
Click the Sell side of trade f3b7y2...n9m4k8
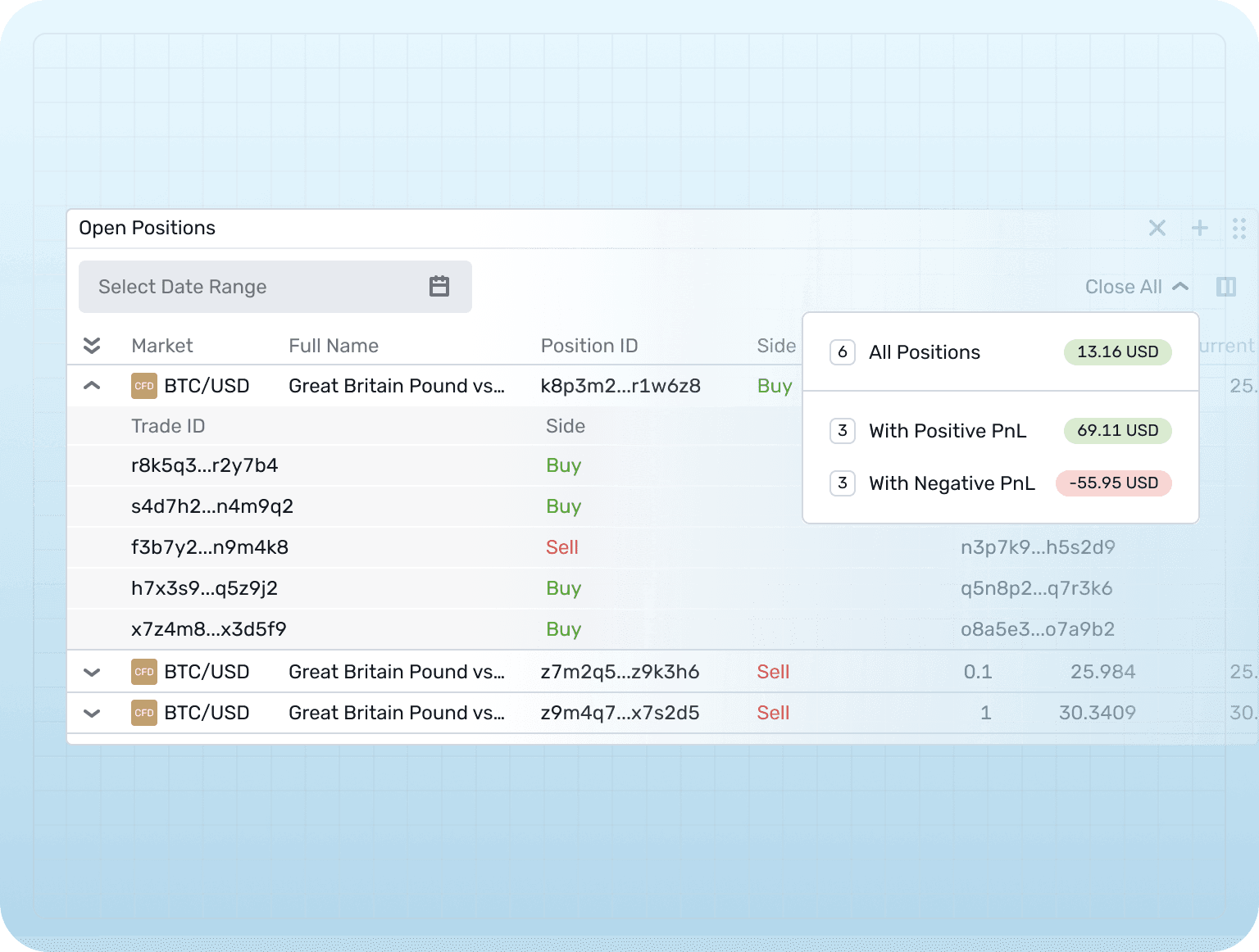[x=562, y=547]
